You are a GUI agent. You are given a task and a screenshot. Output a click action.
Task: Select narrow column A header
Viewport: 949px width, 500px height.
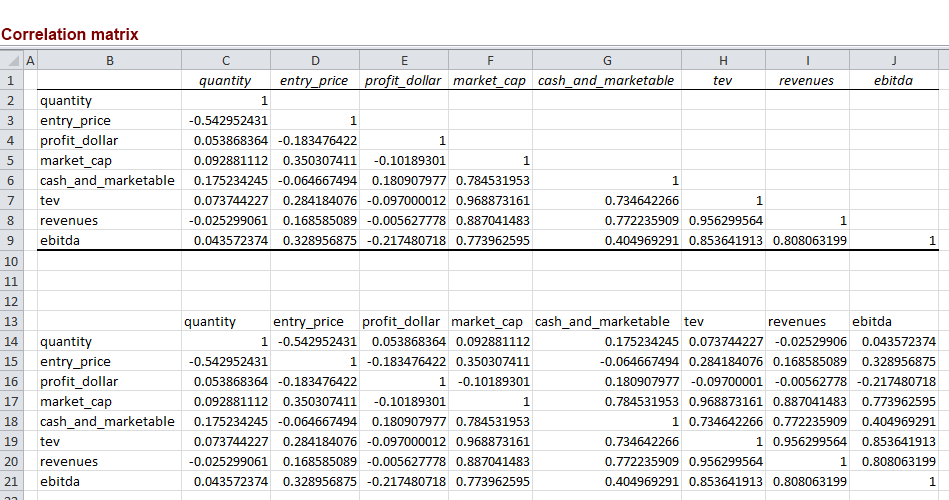coord(29,60)
